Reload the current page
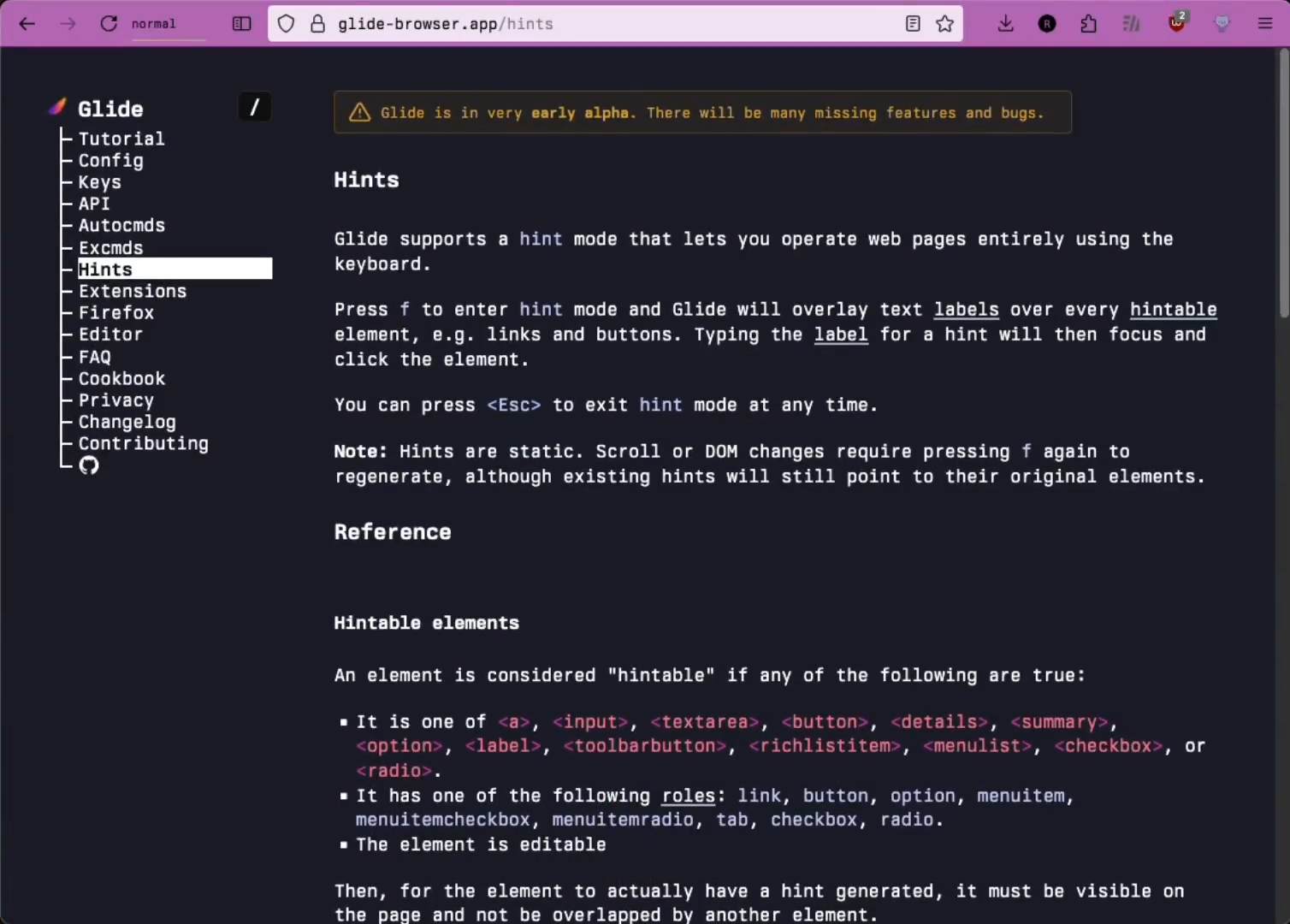Screen dimensions: 1290x924 (x=109, y=23)
